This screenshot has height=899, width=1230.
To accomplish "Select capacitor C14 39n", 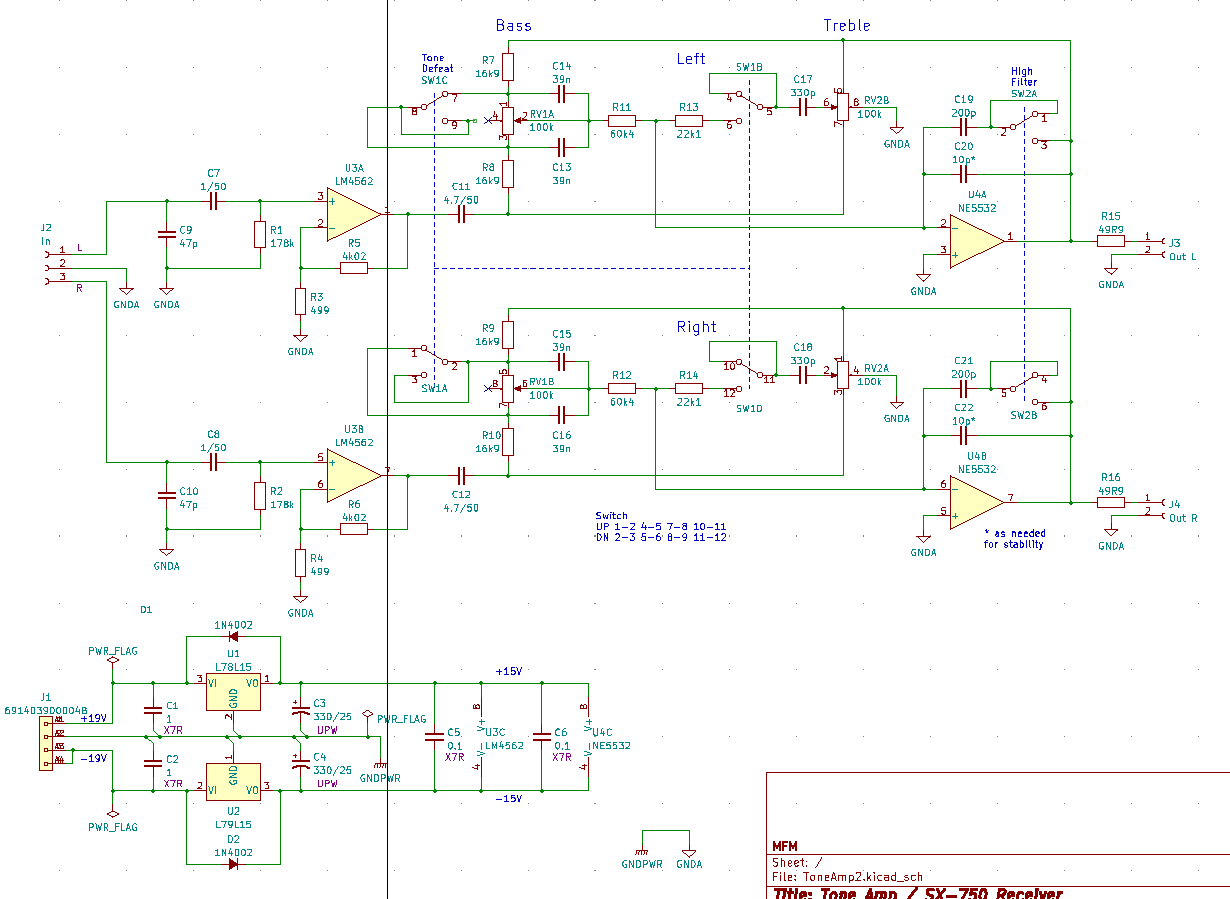I will click(561, 93).
